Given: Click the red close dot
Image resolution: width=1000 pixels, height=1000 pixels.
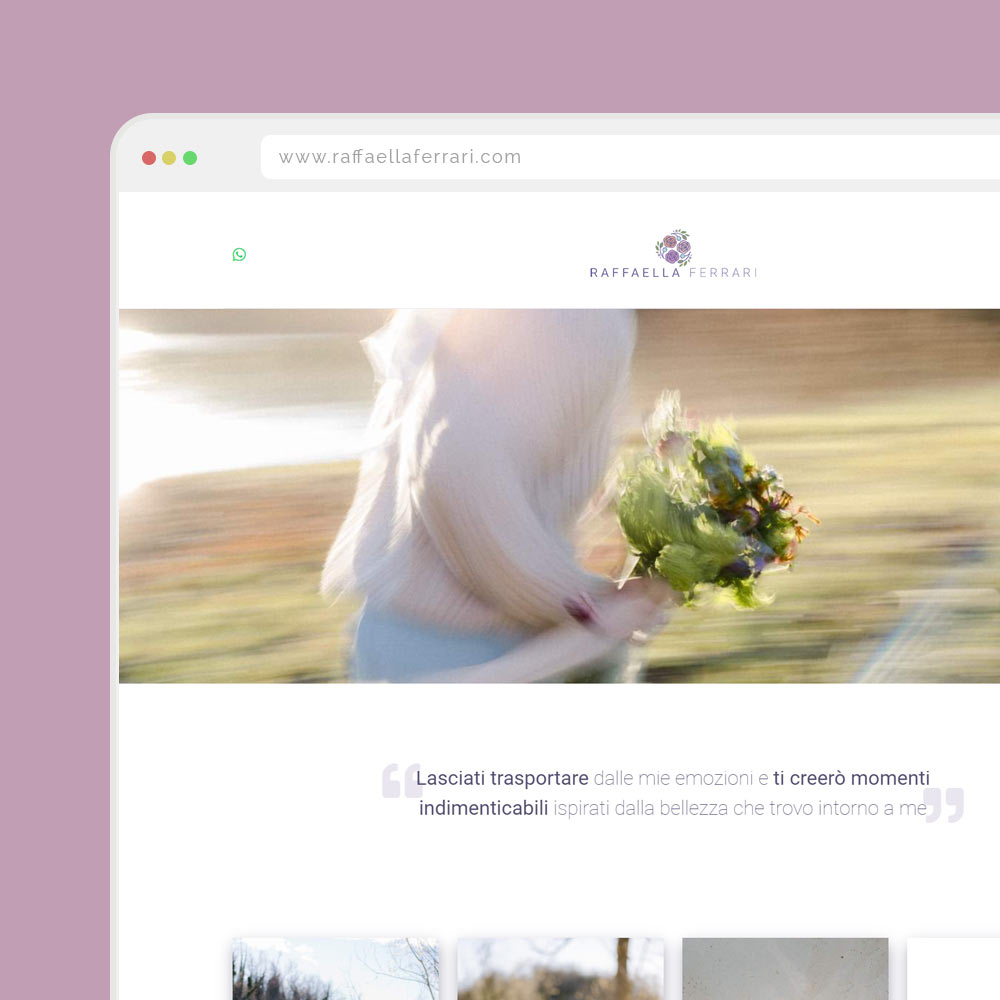Looking at the screenshot, I should (149, 158).
